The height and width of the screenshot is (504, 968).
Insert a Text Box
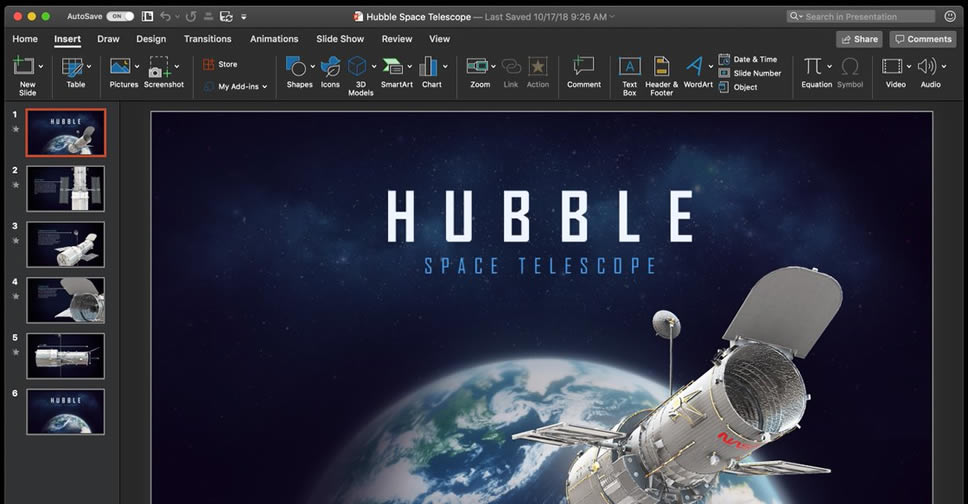point(629,67)
